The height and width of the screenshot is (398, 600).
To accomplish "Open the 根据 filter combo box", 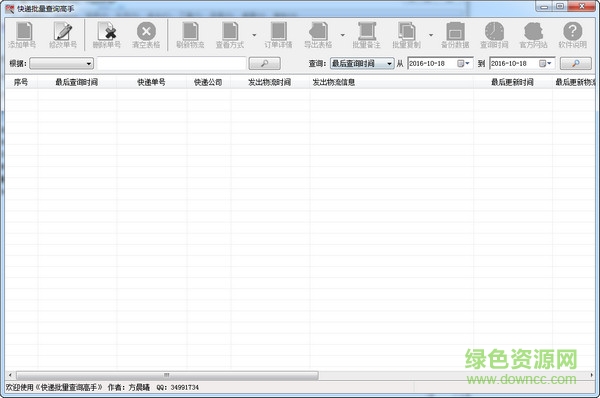I will tap(62, 64).
